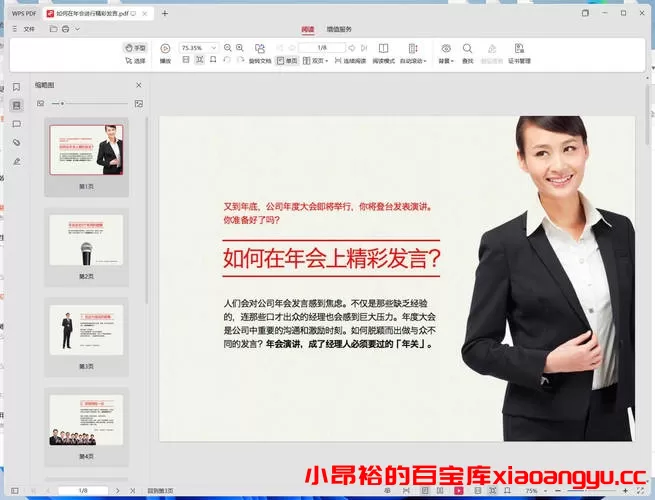Select the WPS PDF home tab
This screenshot has height=500, width=655.
point(24,13)
